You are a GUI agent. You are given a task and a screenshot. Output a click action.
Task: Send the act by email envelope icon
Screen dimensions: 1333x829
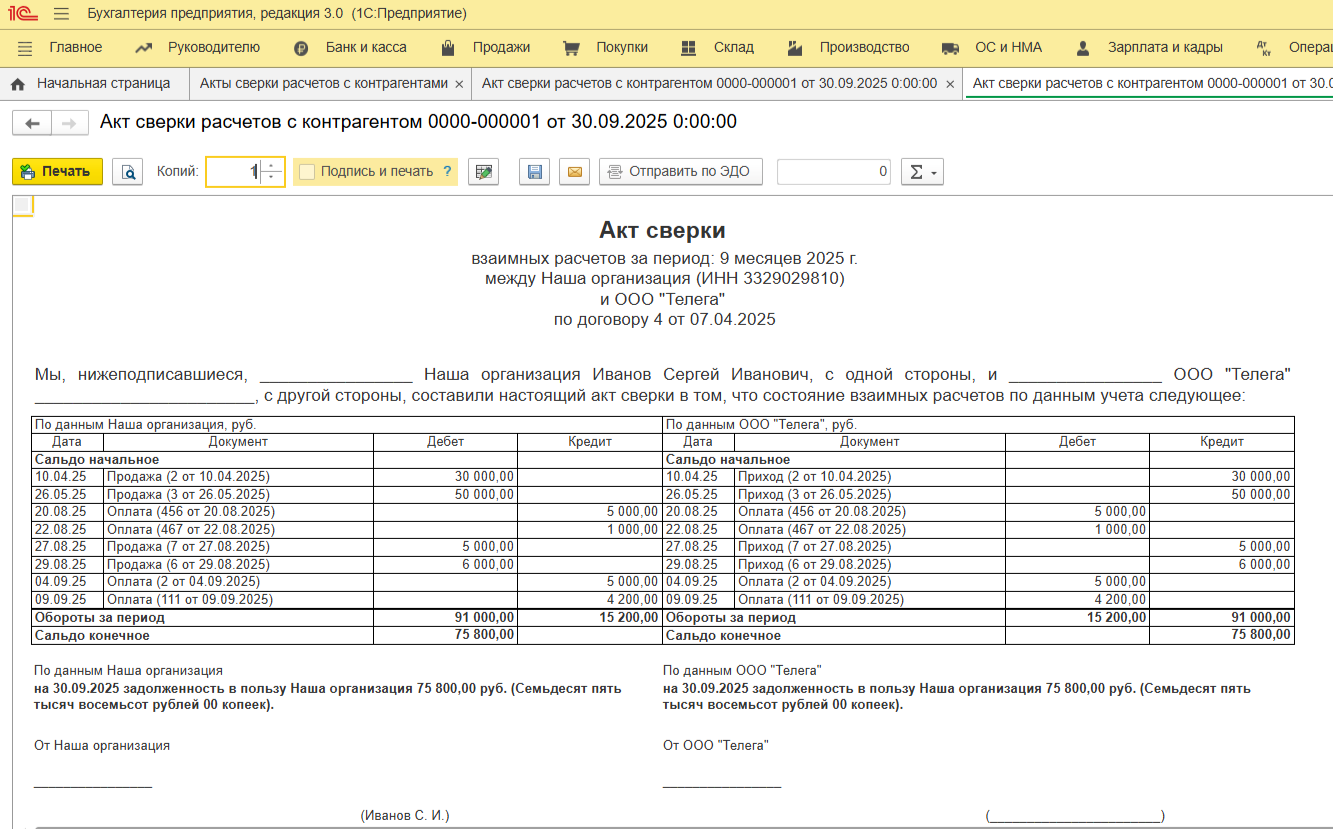coord(574,172)
